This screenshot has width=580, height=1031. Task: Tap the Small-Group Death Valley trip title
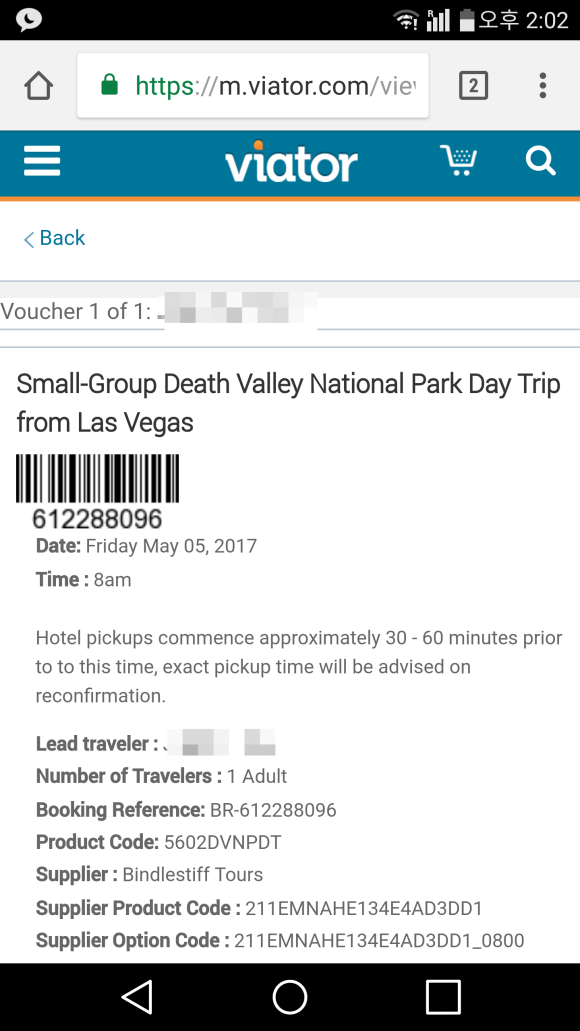pyautogui.click(x=288, y=402)
